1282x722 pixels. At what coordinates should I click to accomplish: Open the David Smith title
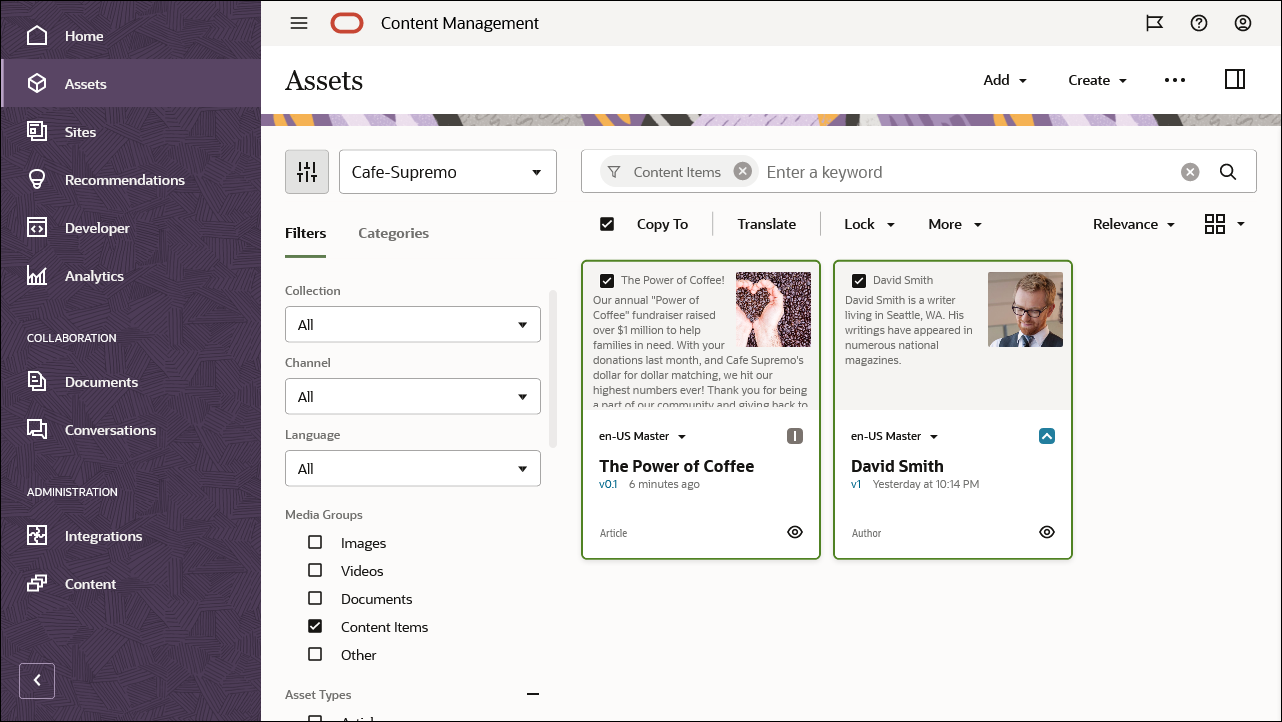897,466
